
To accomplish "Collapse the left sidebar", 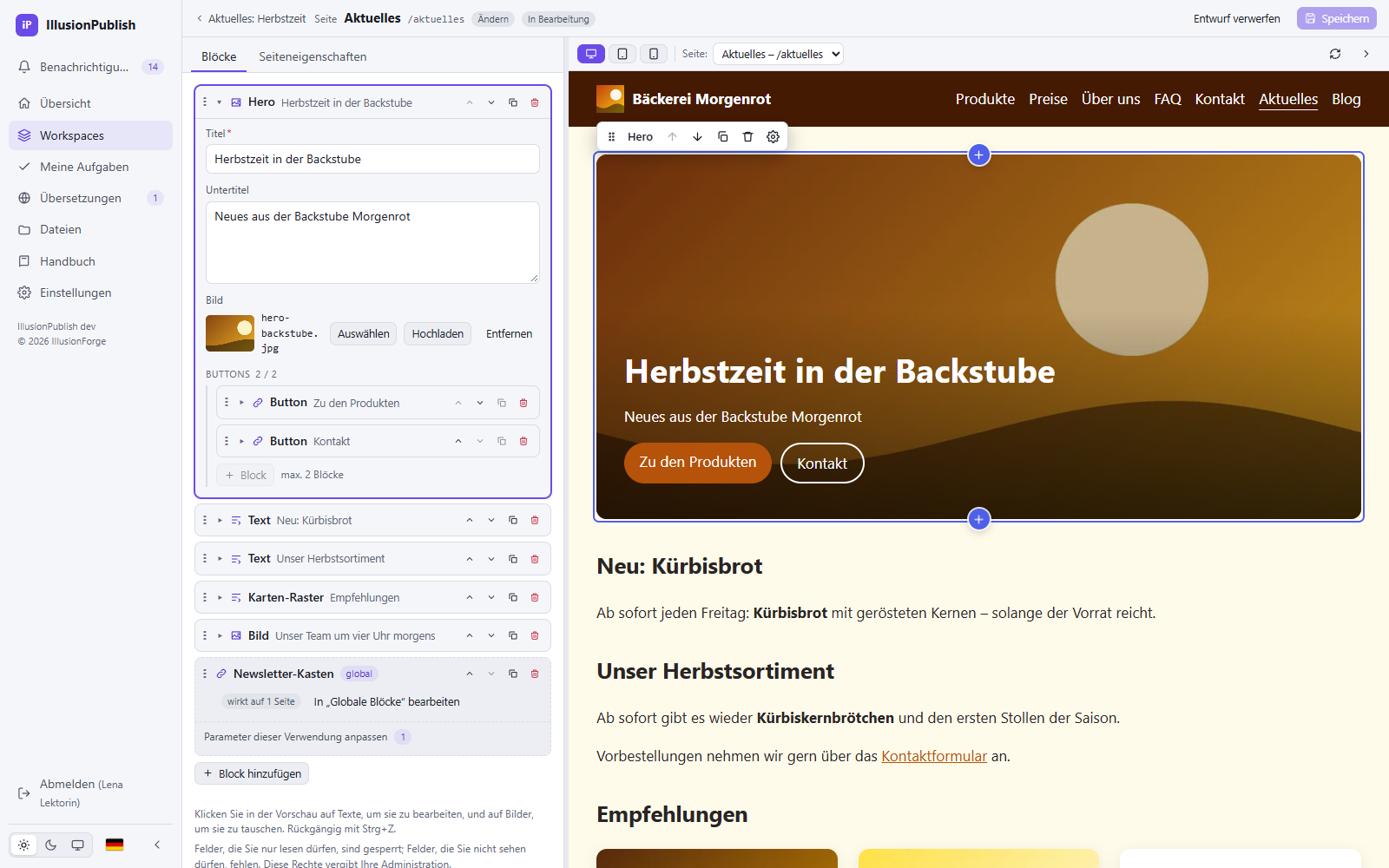I will pyautogui.click(x=157, y=845).
